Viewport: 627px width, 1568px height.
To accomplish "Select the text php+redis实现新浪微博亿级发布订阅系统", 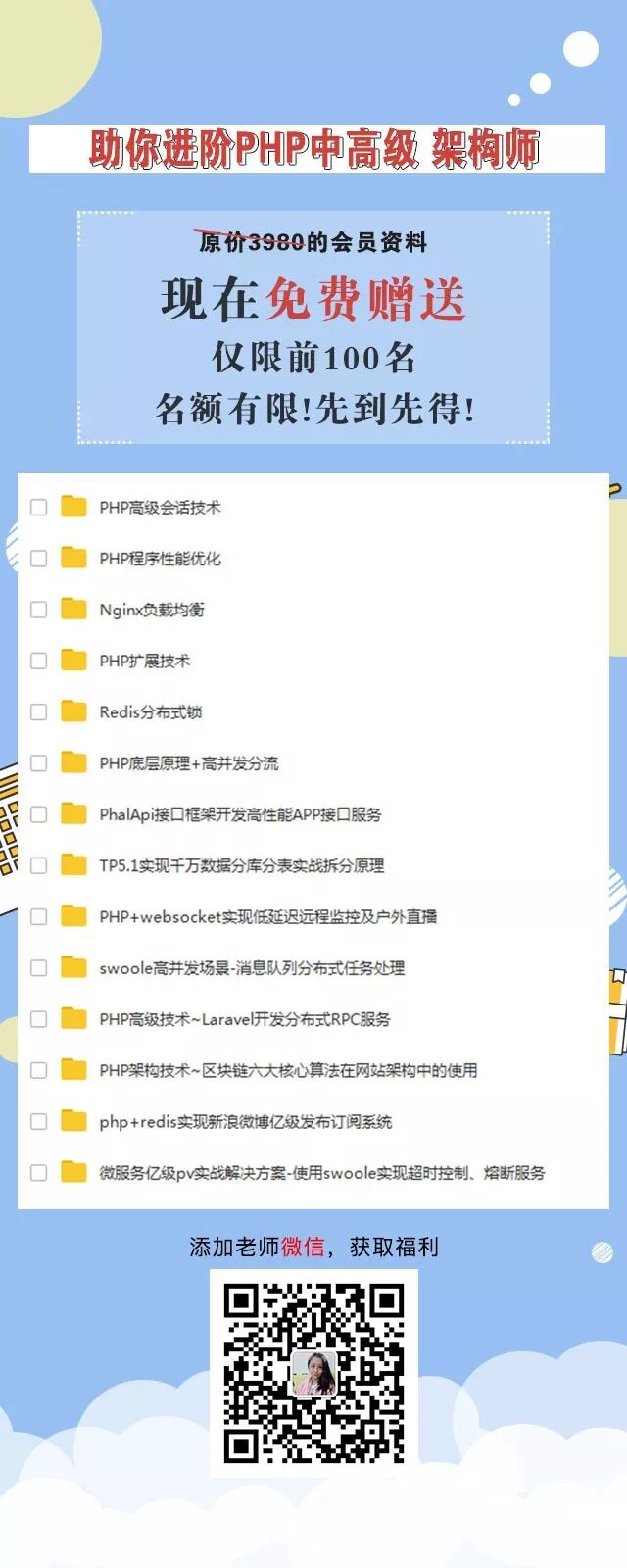I will pos(246,1122).
